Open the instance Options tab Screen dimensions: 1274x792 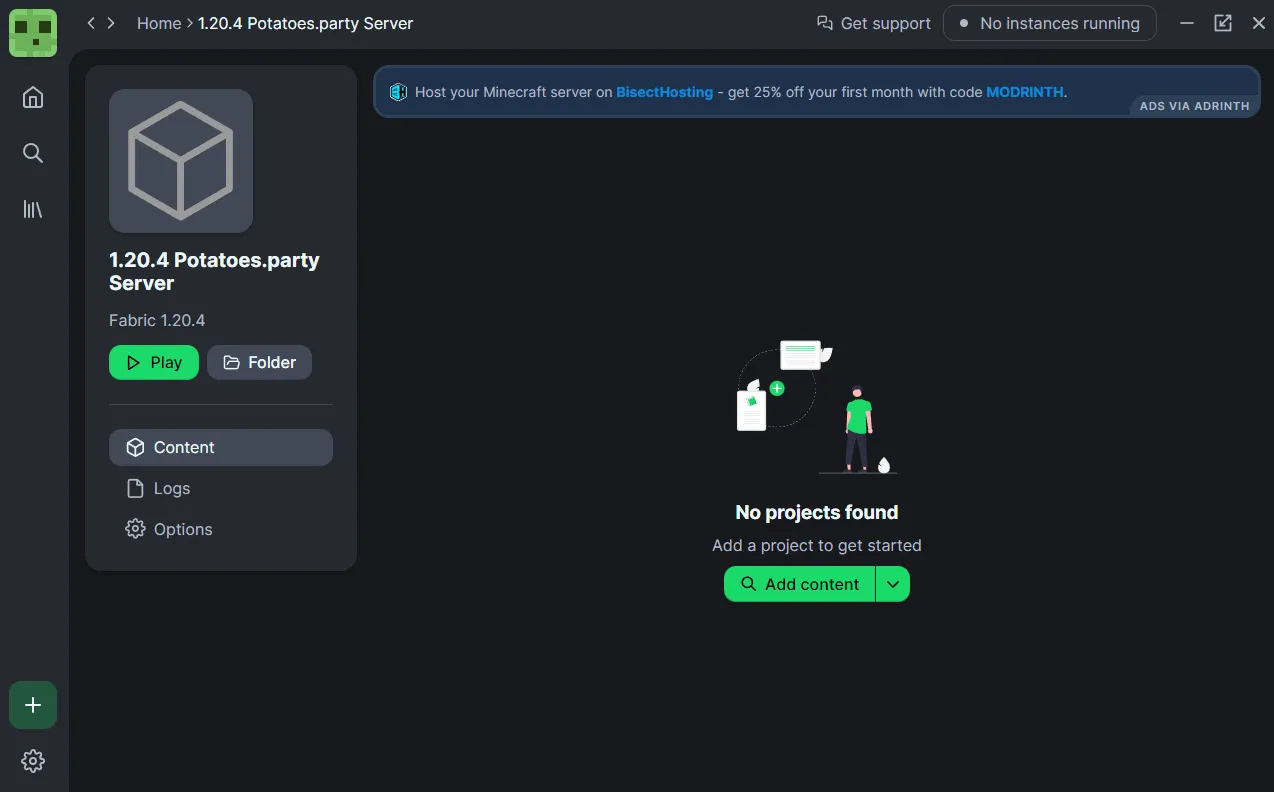point(182,529)
